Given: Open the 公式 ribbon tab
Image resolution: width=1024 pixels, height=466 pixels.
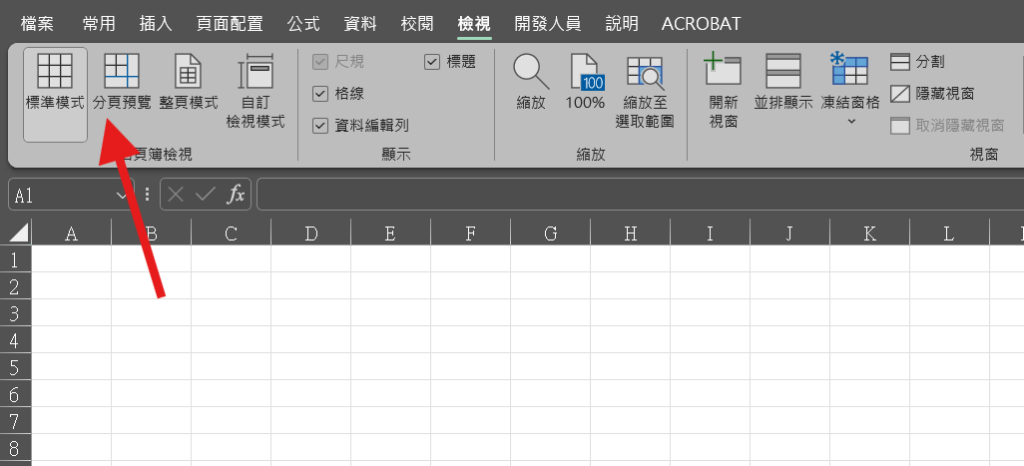Looking at the screenshot, I should coord(303,23).
